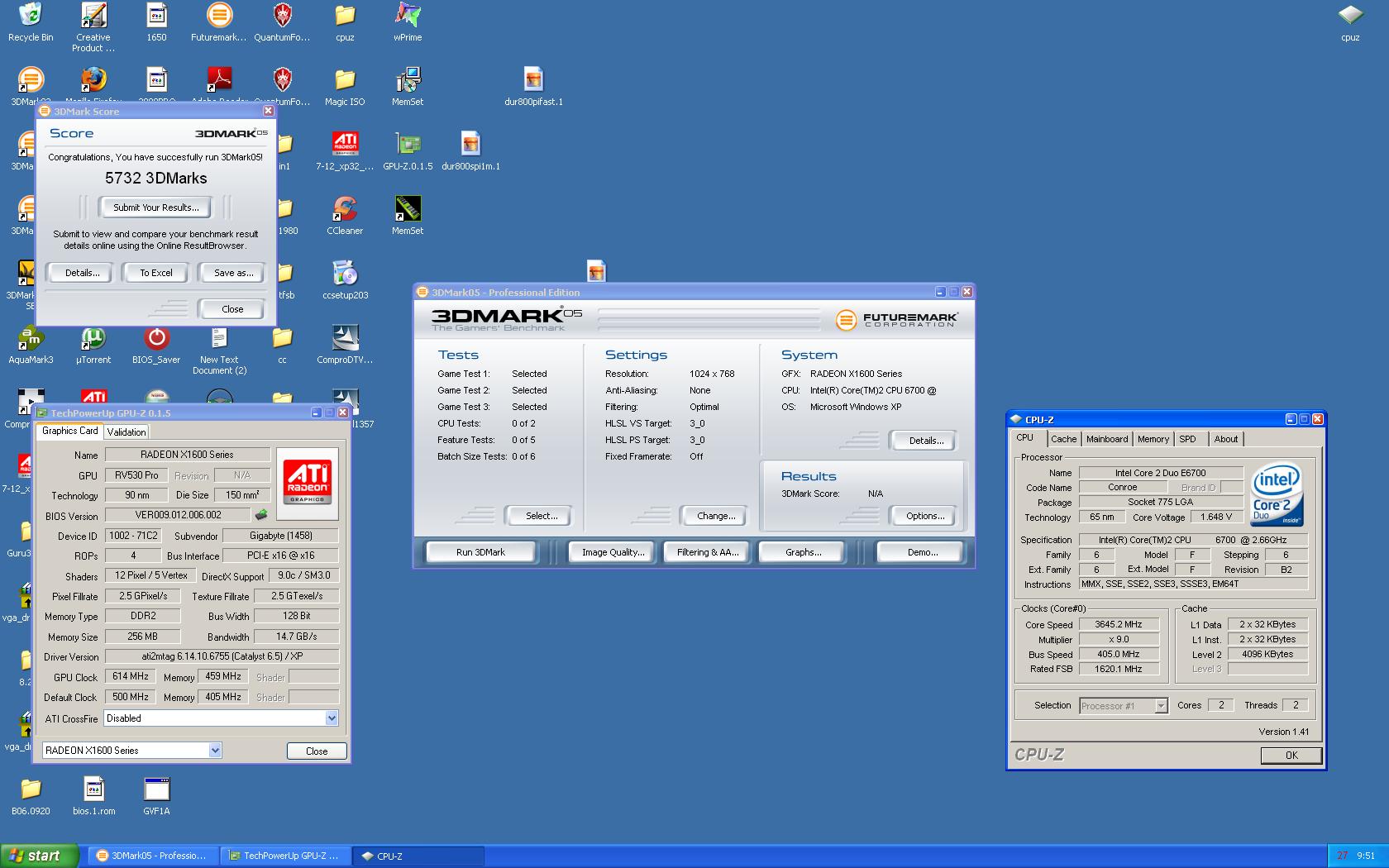1389x868 pixels.
Task: Launch GPU-Z.0.1.5 desktop icon
Action: (408, 151)
